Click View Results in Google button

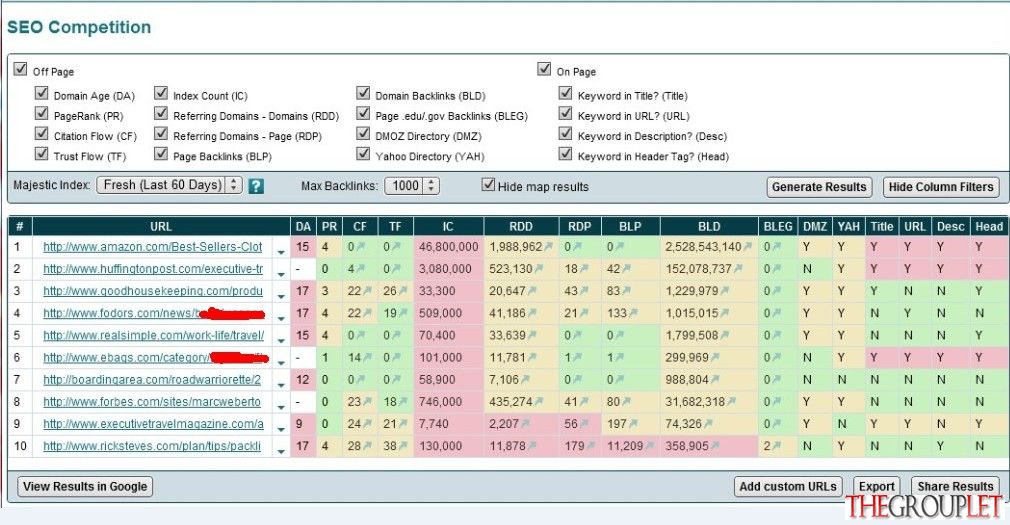[85, 486]
